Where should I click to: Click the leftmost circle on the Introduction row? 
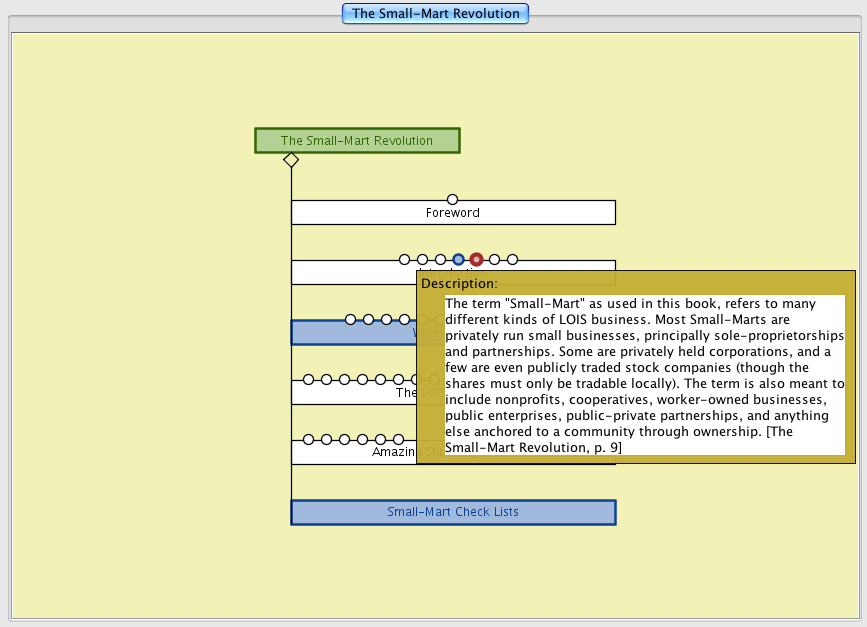pos(404,260)
